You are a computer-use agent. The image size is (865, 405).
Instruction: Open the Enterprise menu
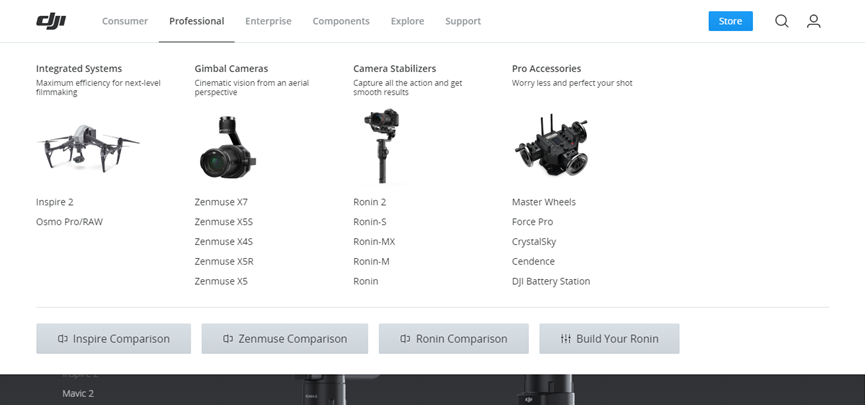(x=268, y=21)
